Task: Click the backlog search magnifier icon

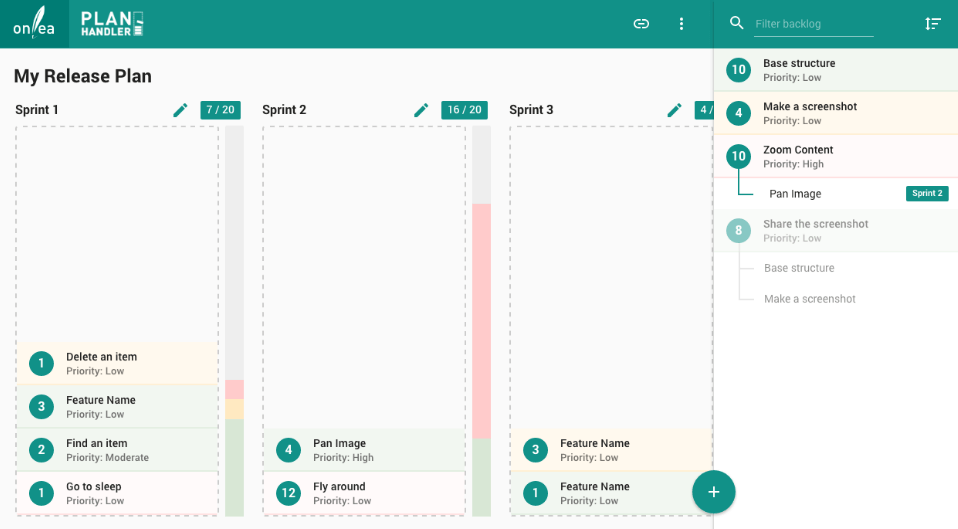Action: (x=737, y=23)
